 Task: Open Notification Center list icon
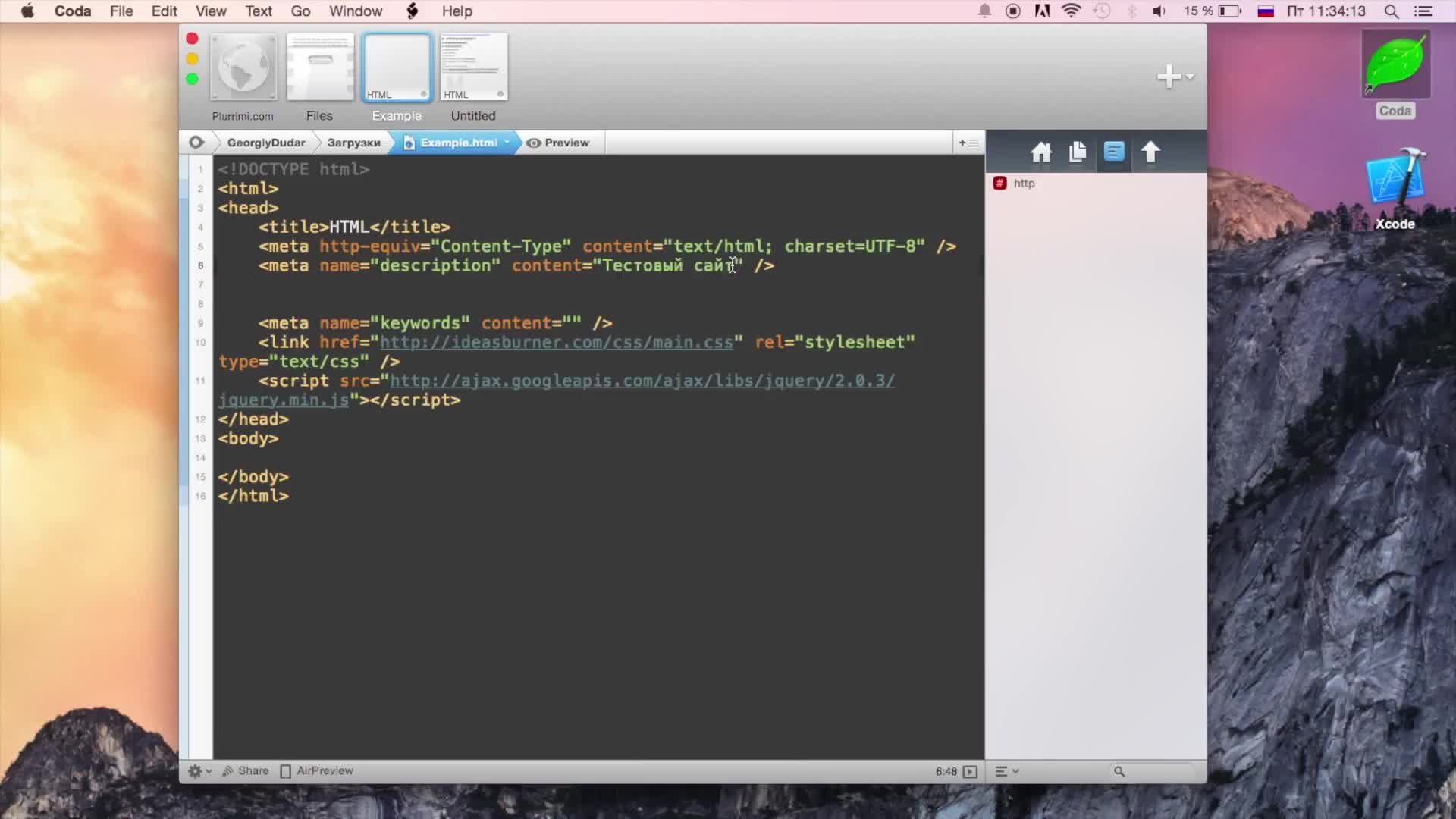tap(1423, 11)
